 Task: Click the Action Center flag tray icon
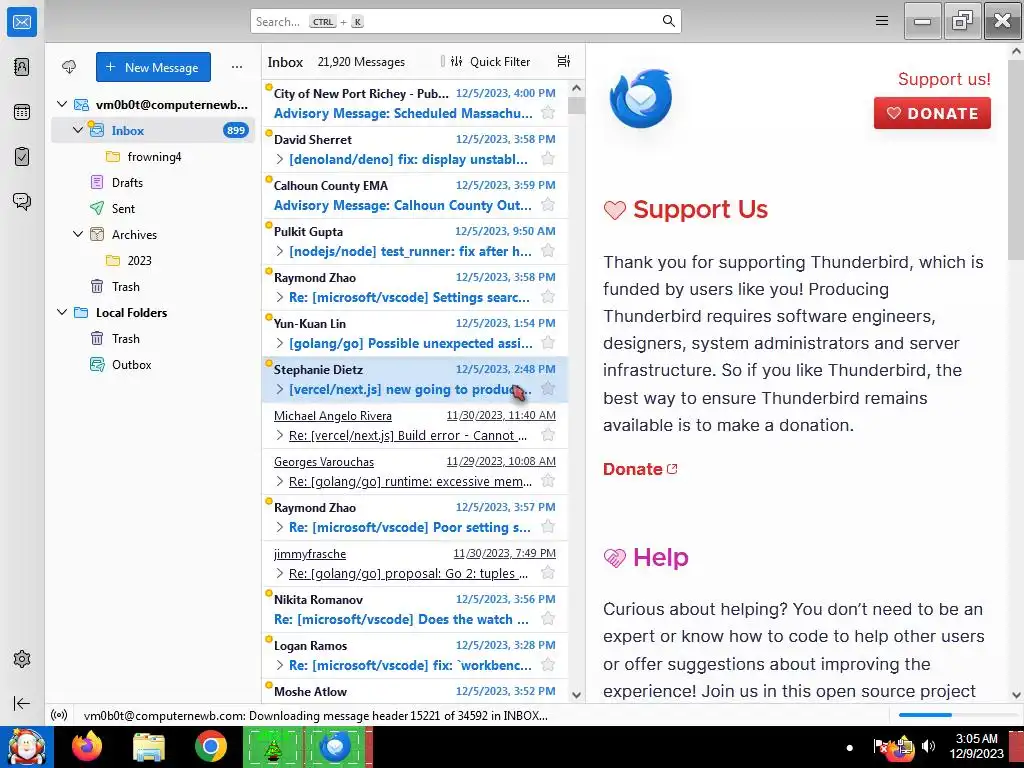tap(880, 746)
